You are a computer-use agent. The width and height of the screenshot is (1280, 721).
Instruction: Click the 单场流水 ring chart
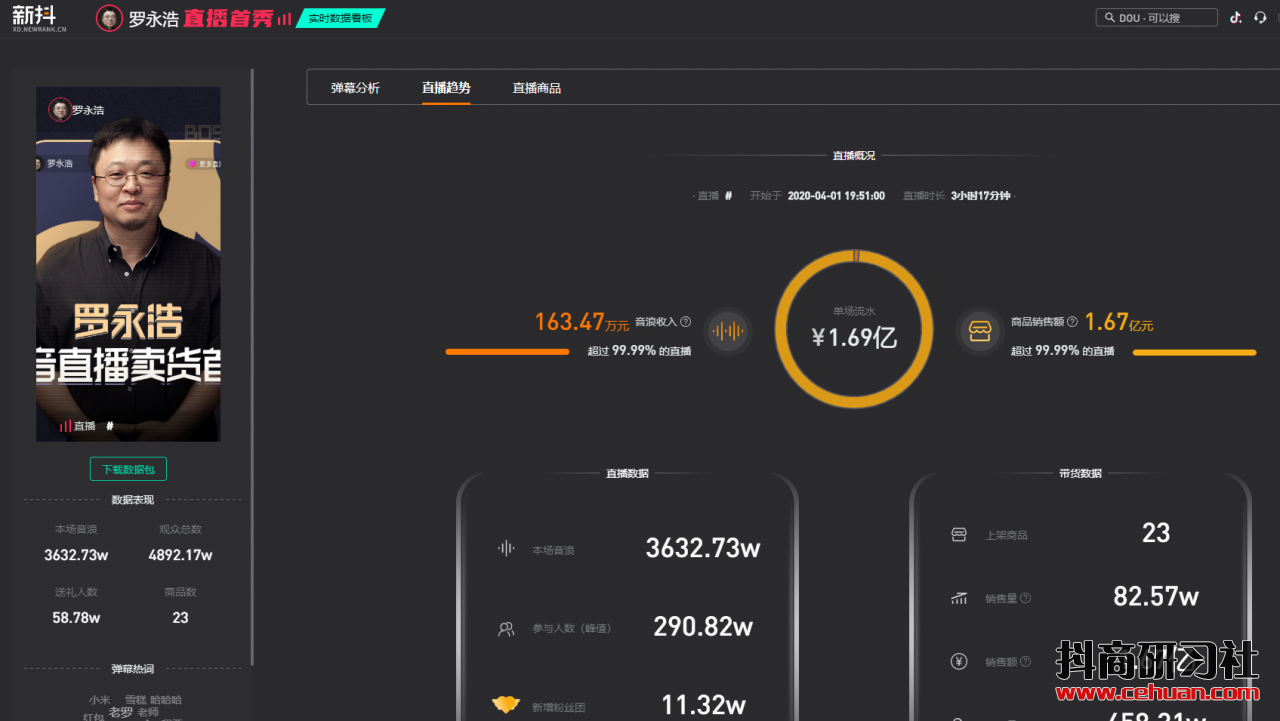click(854, 328)
